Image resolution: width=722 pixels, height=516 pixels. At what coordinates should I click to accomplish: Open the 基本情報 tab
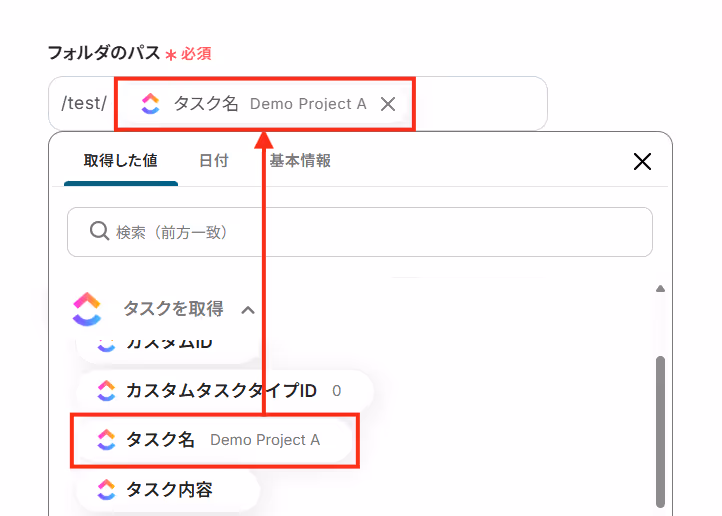[x=300, y=161]
